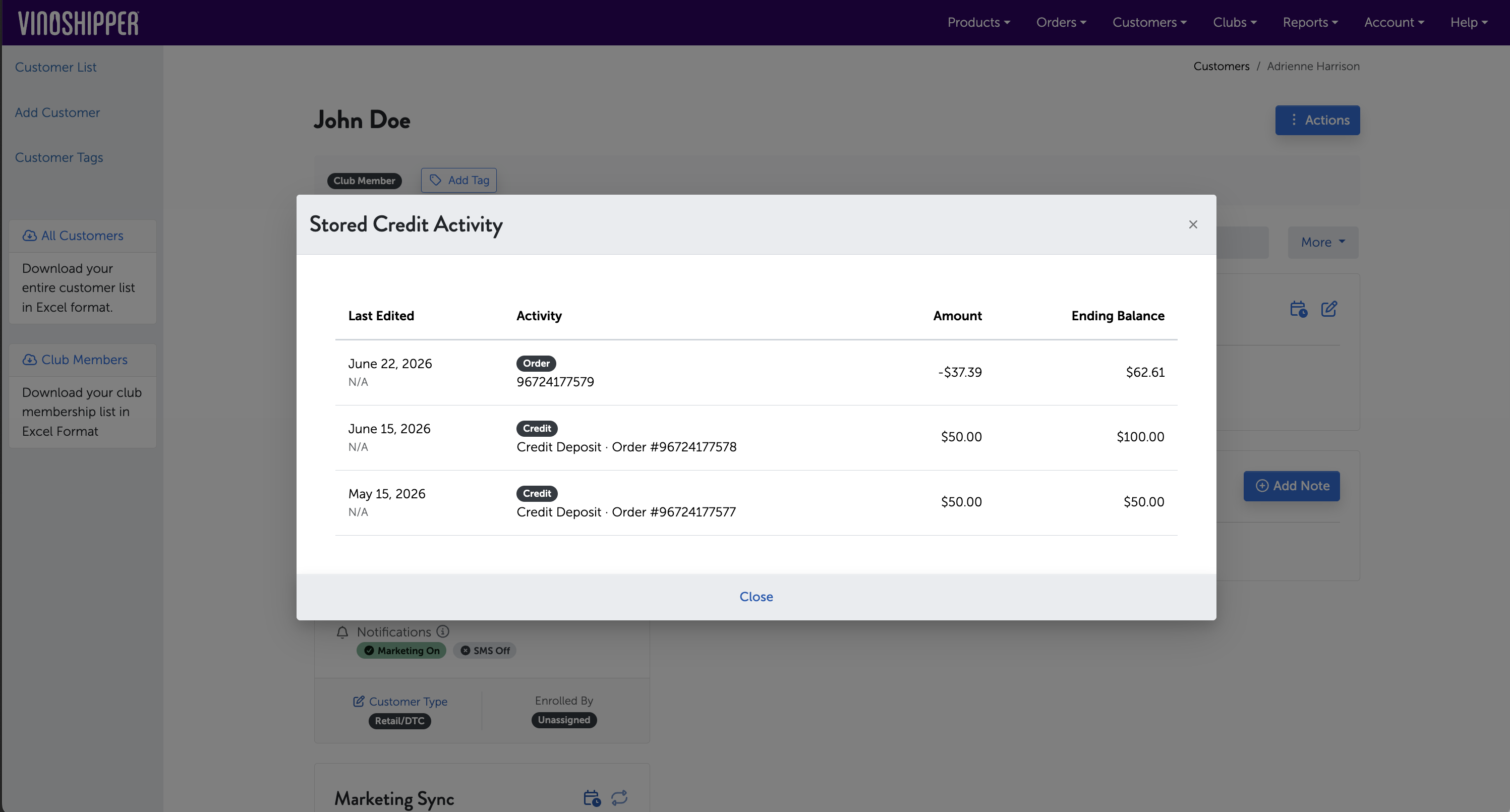The width and height of the screenshot is (1510, 812).
Task: Open the Orders menu
Action: [x=1061, y=22]
